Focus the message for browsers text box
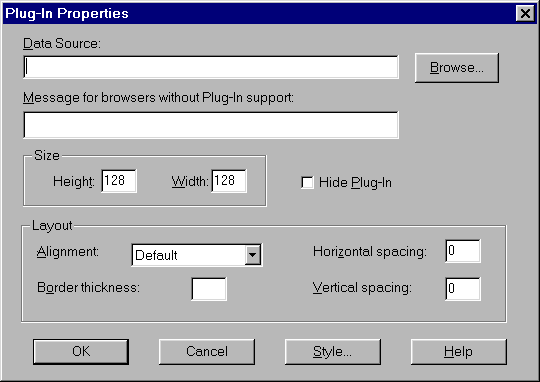This screenshot has height=382, width=540. click(x=211, y=125)
